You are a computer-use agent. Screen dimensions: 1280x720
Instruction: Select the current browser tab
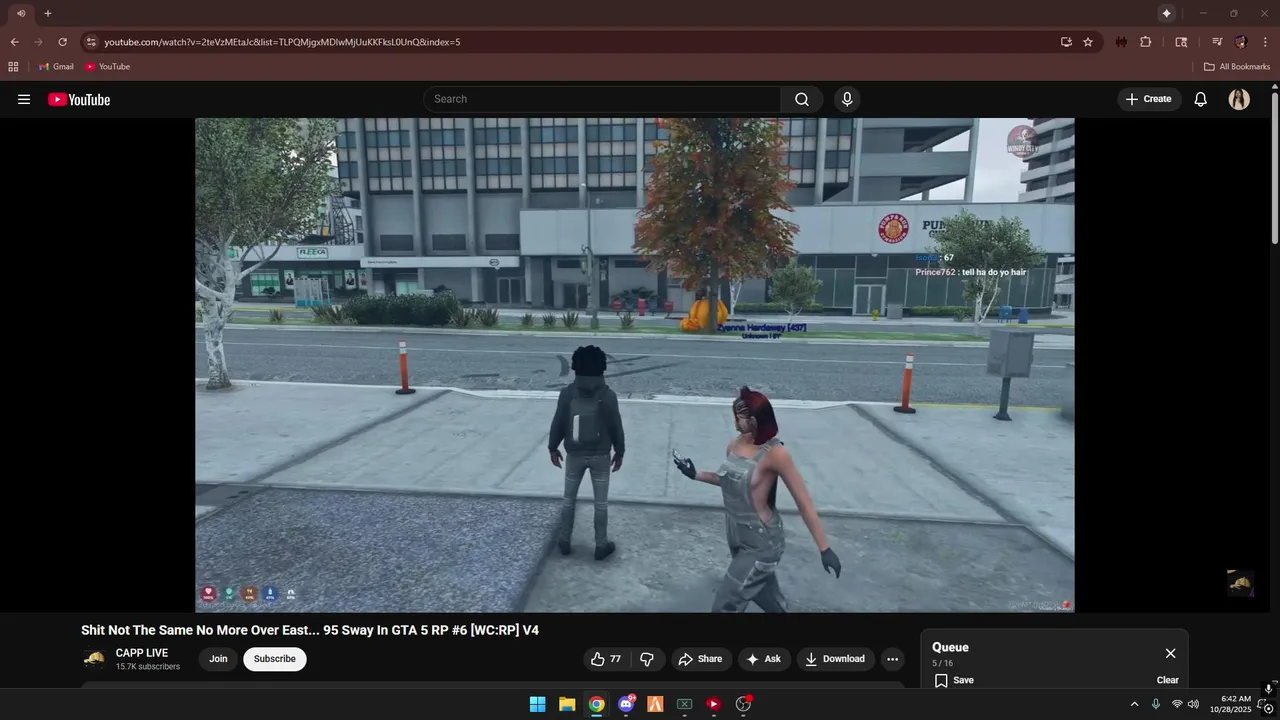[x=21, y=13]
